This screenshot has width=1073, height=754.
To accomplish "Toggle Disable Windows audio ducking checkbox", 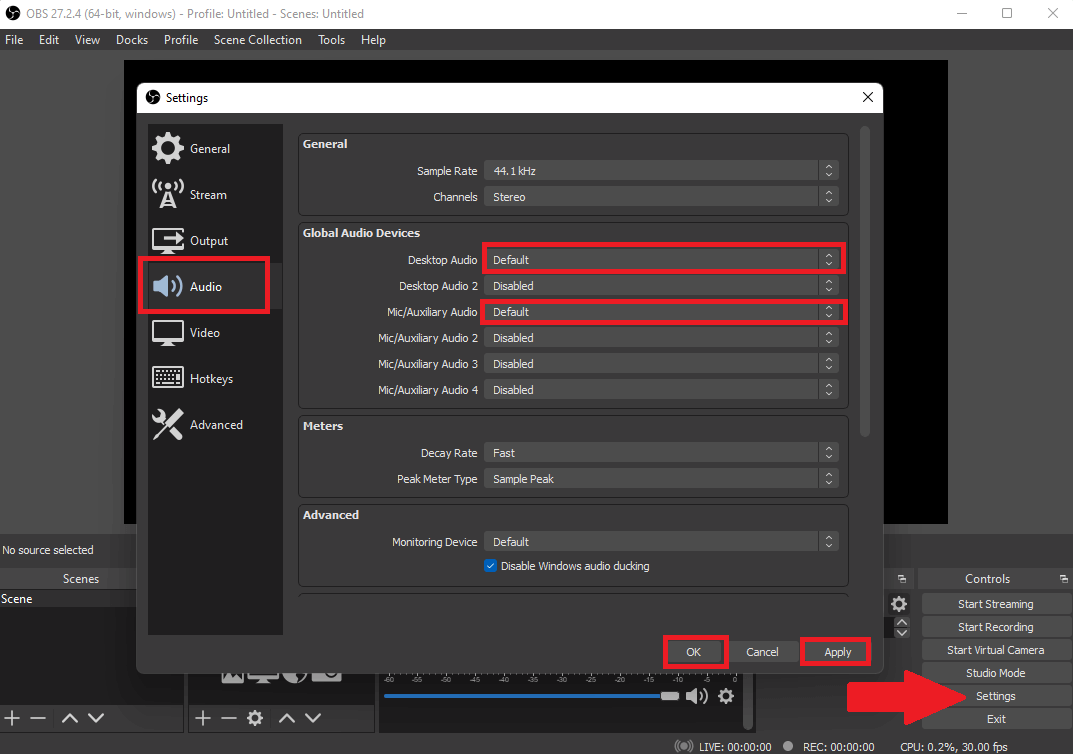I will click(x=490, y=566).
